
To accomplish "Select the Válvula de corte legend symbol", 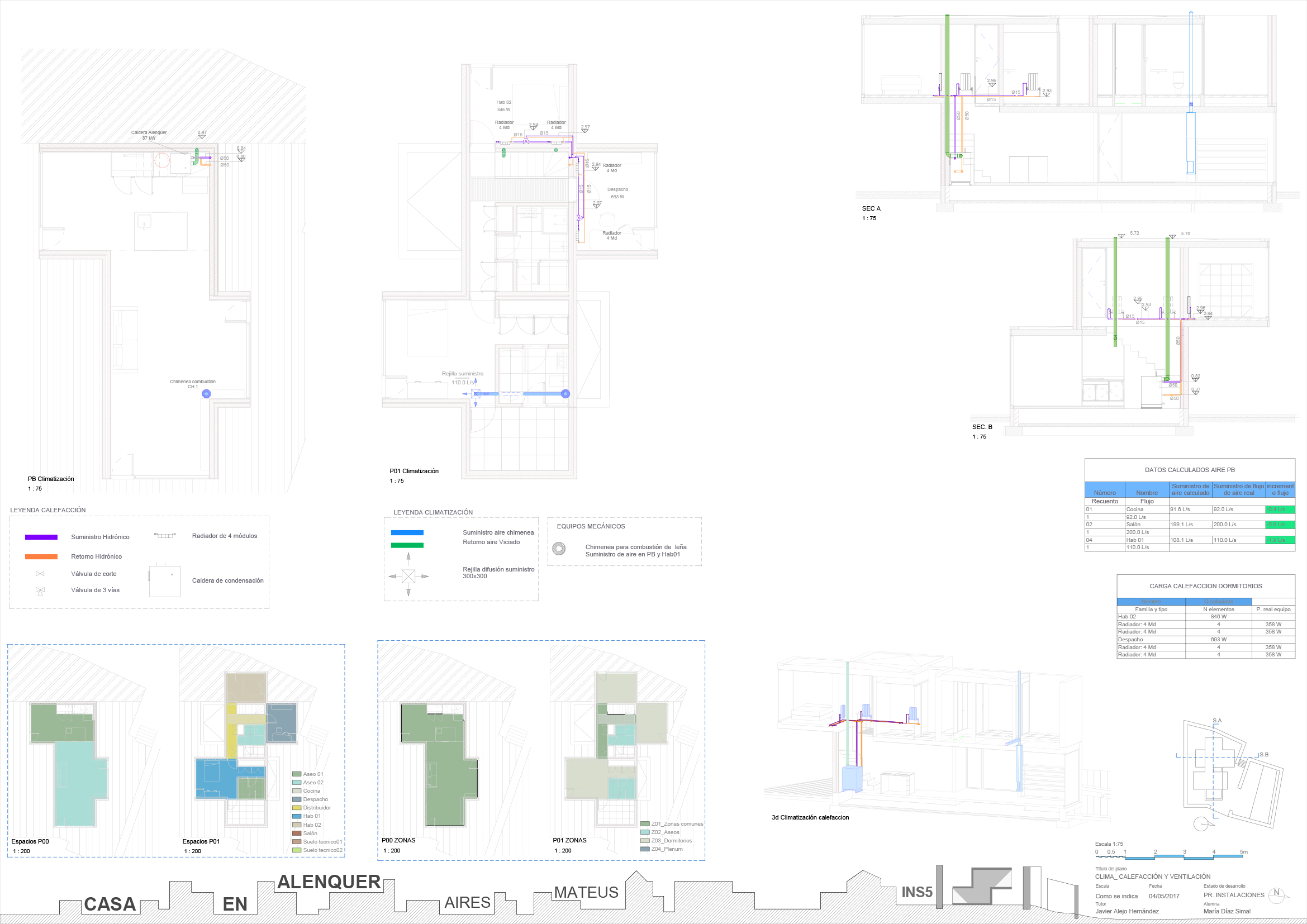I will click(40, 574).
